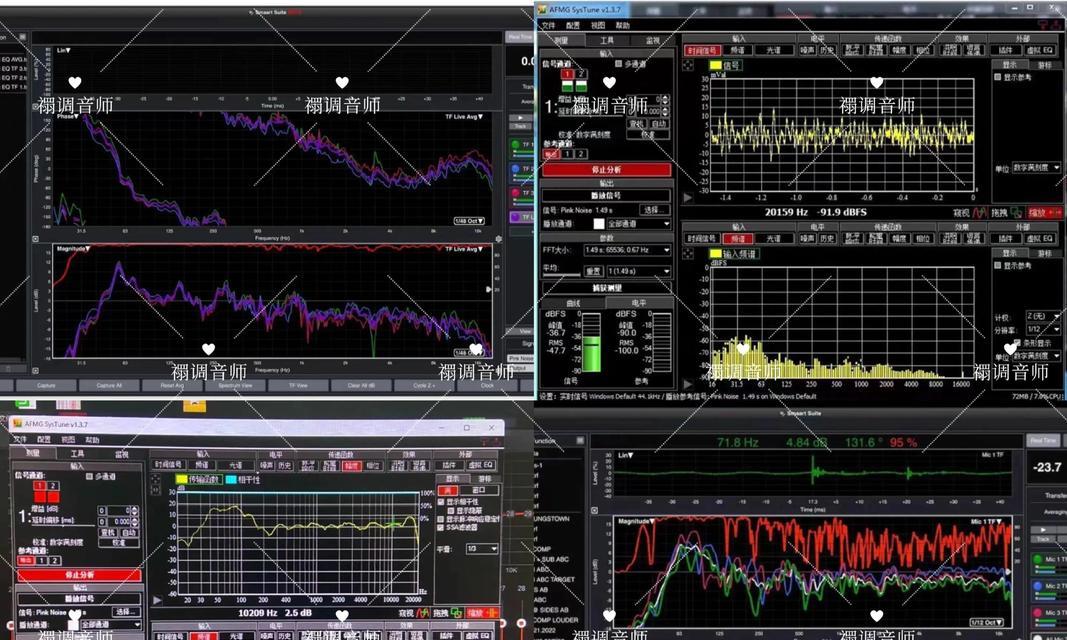
Task: Click the play triangle under the input-spectrum graph
Action: [687, 384]
